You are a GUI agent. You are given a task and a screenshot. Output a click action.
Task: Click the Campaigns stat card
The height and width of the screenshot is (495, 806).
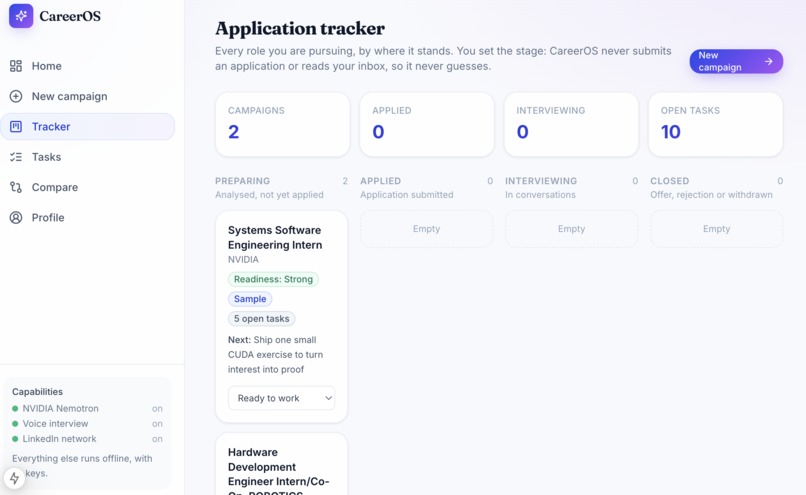tap(282, 124)
